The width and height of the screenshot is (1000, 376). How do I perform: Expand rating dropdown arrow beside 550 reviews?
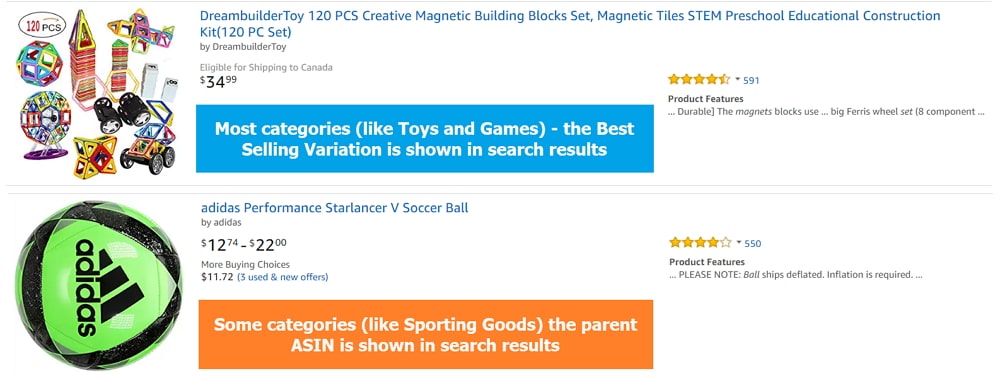click(739, 243)
